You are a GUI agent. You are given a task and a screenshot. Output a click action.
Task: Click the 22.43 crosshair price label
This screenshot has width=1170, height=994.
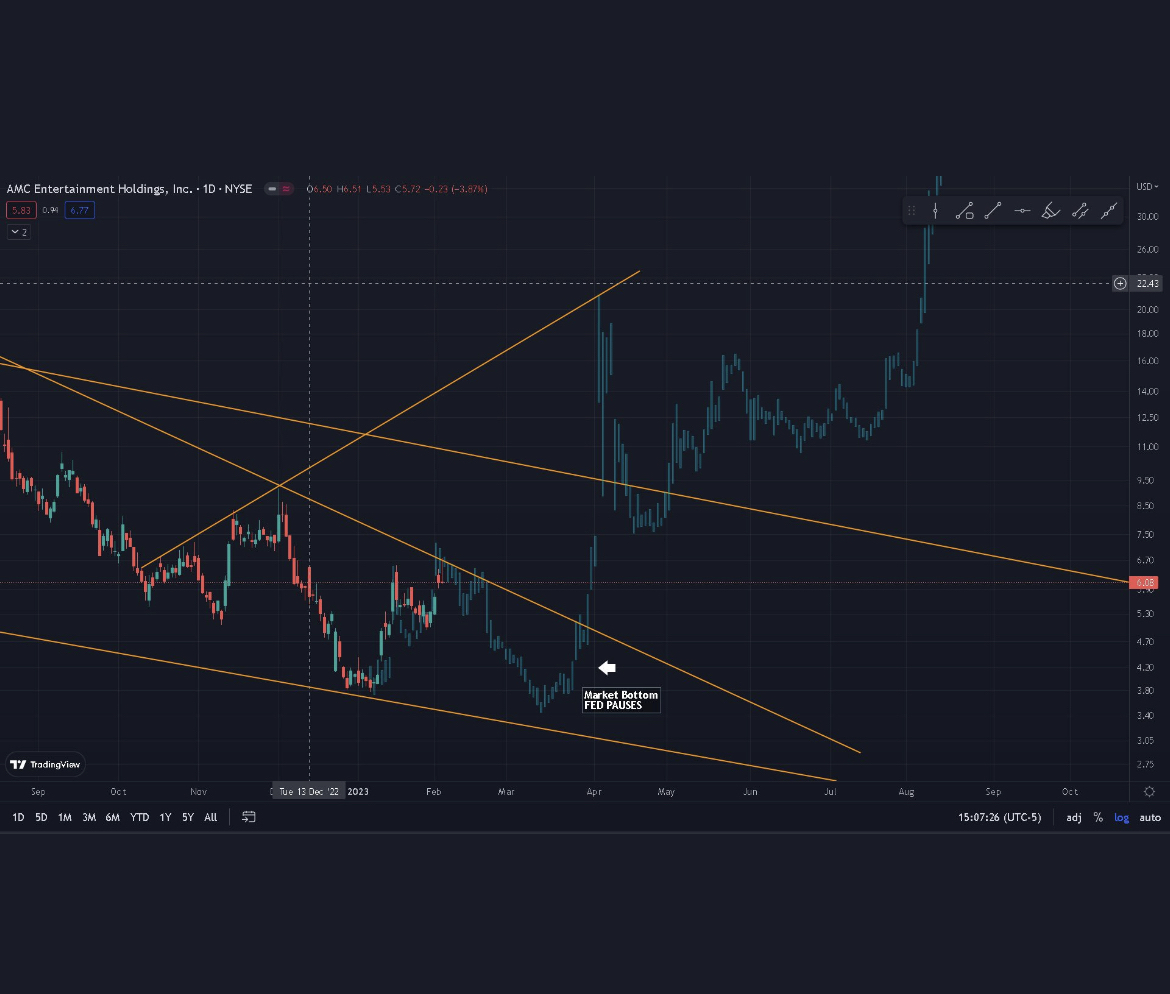tap(1147, 283)
